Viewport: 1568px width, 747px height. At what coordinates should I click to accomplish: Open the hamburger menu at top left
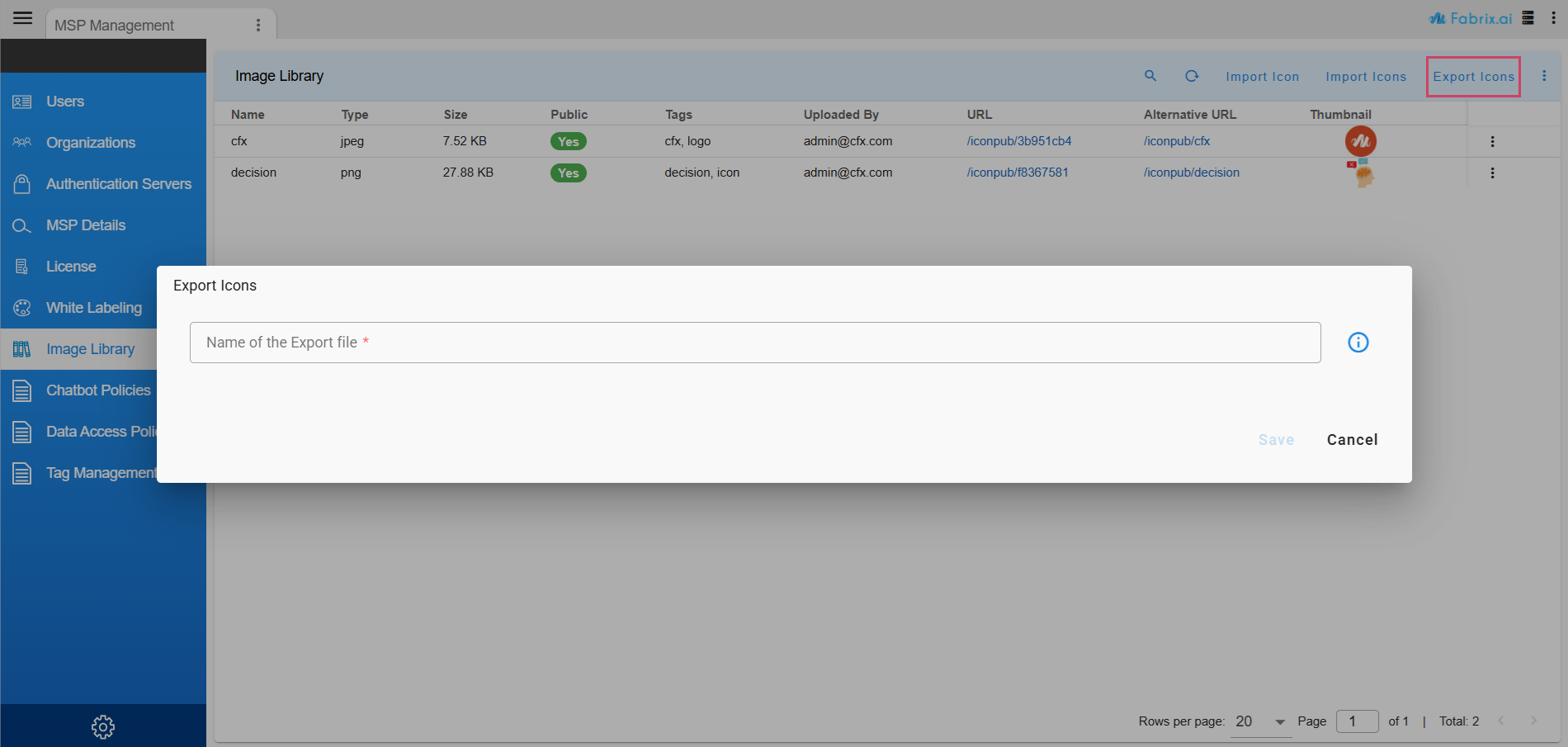pos(23,18)
